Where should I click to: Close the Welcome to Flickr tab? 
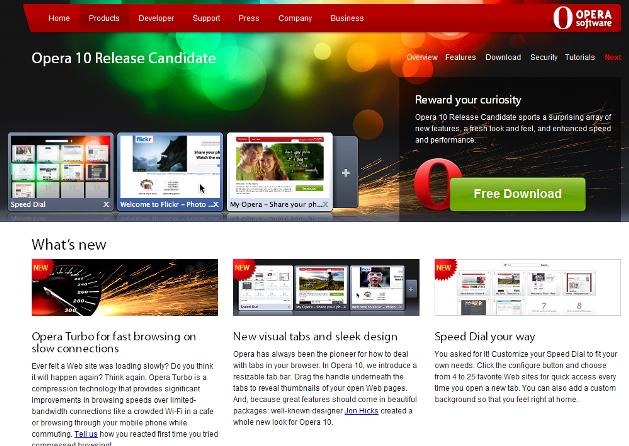click(x=215, y=204)
